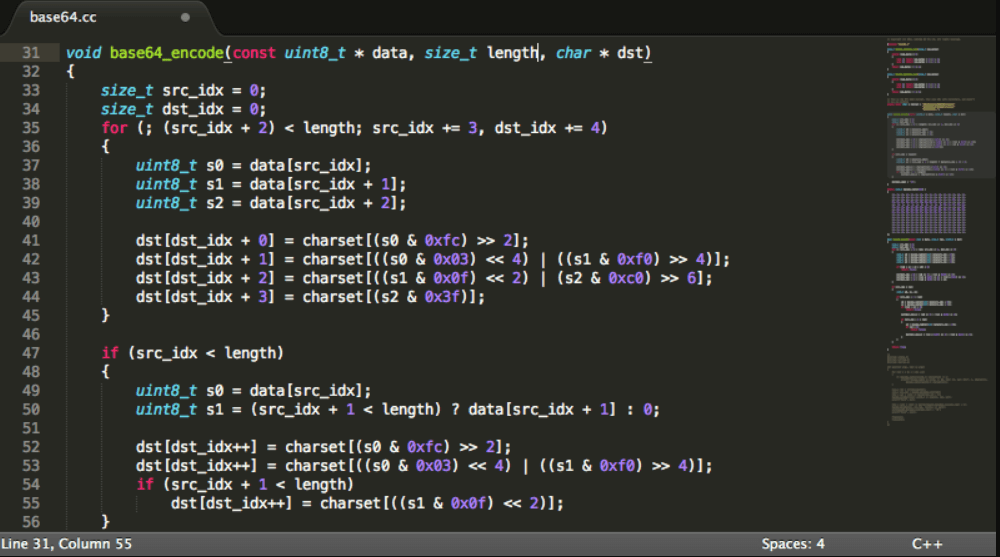The image size is (1000, 557).
Task: Click the const keyword on line 31
Action: coord(254,52)
